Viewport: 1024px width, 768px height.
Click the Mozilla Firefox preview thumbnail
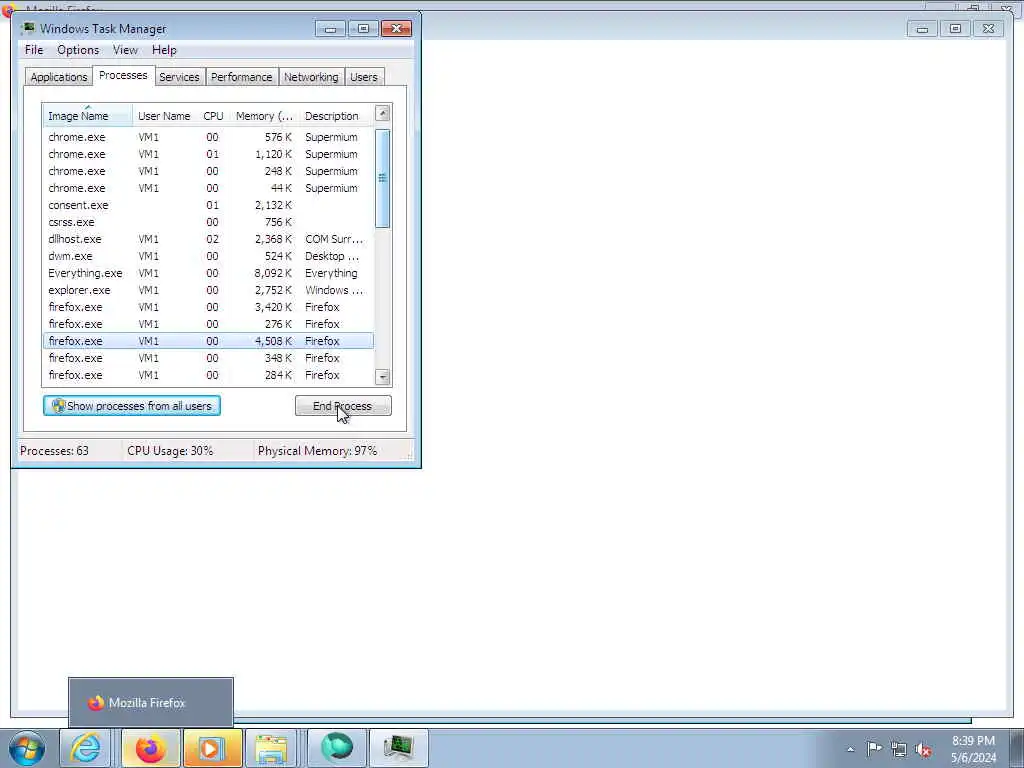(x=151, y=703)
